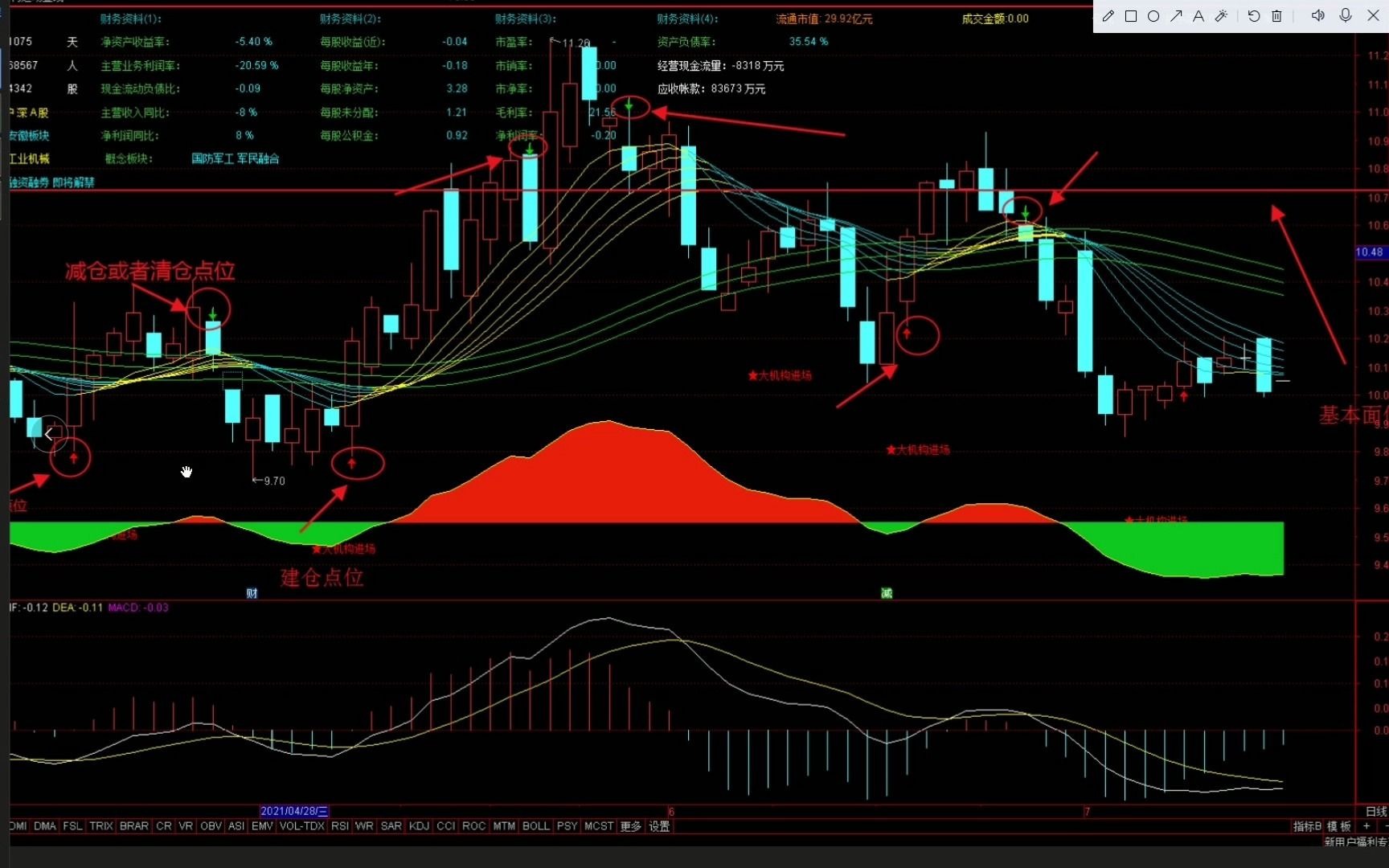Click the 10.48 price label on axis
This screenshot has width=1389, height=868.
point(1370,252)
